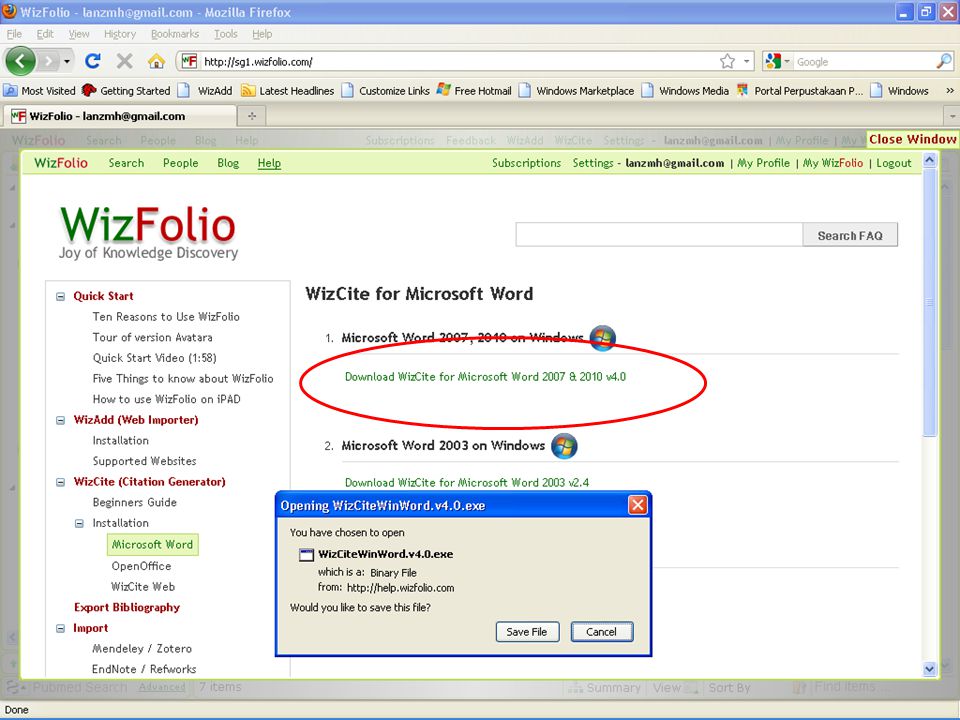Open the Most Visited bookmark folder

tap(39, 91)
